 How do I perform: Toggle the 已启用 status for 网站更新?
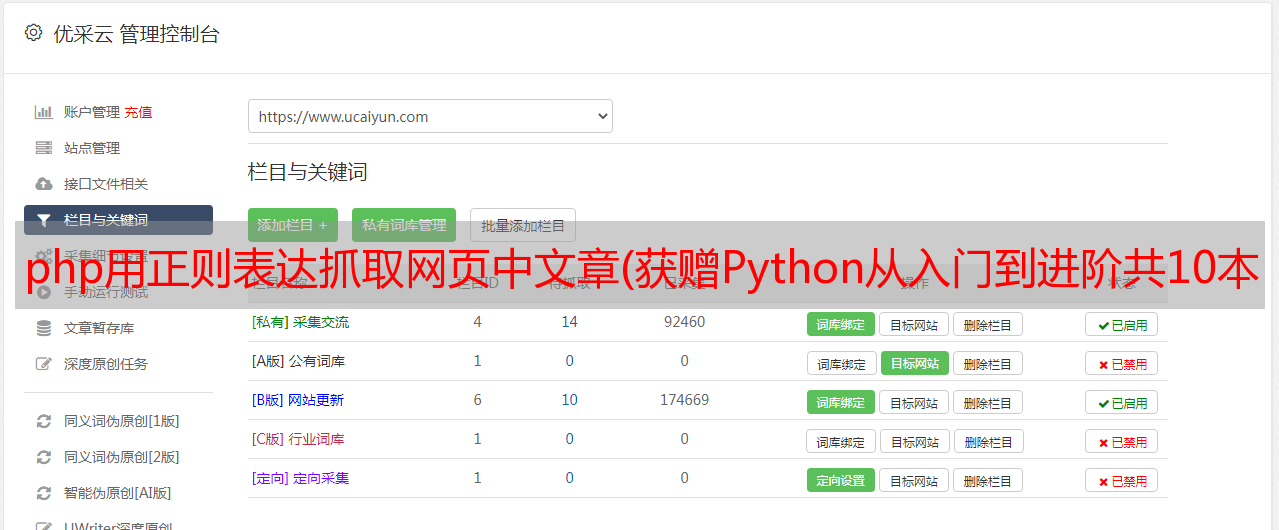click(x=1122, y=402)
